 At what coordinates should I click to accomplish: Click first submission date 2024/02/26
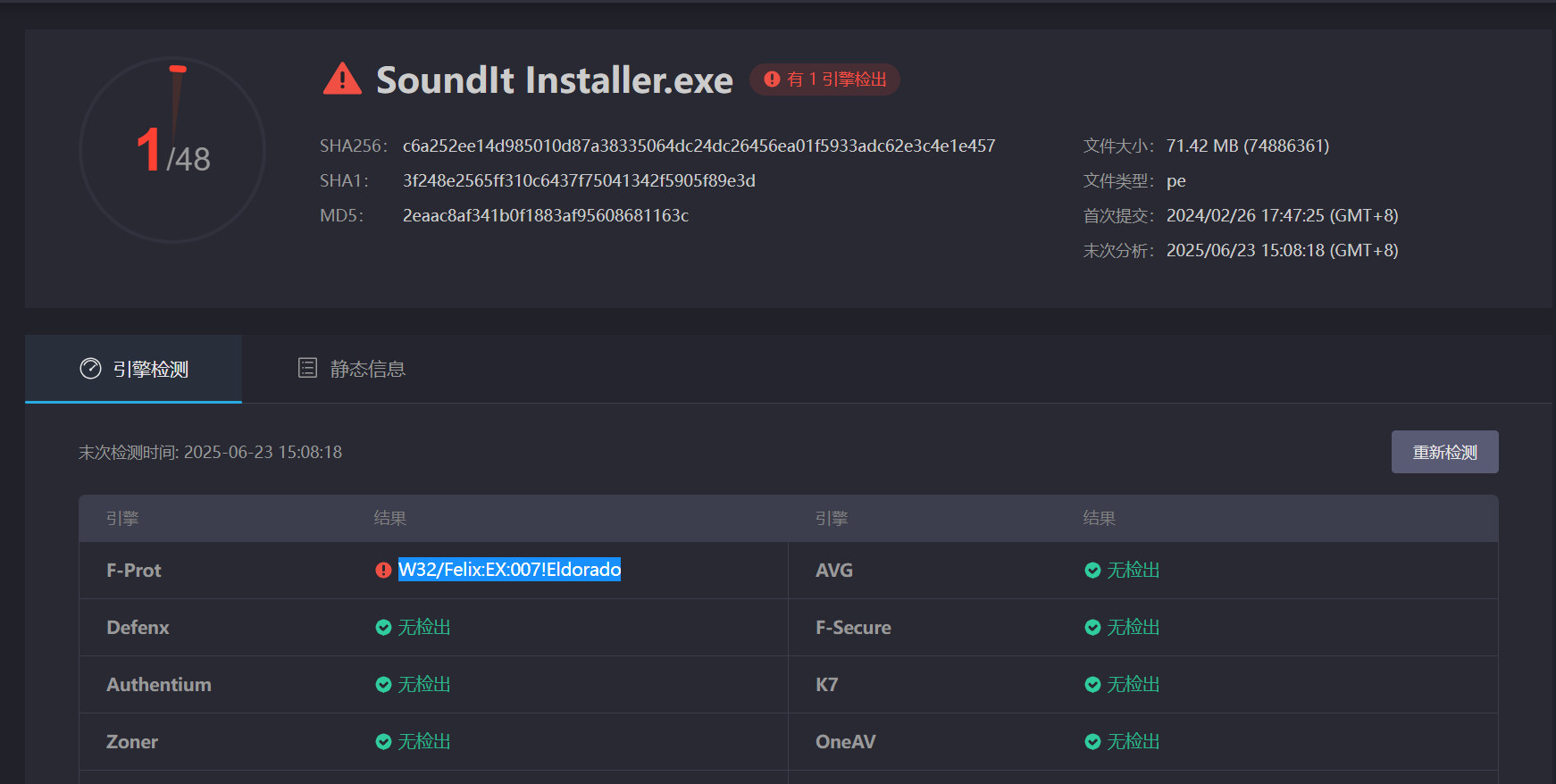(1283, 215)
